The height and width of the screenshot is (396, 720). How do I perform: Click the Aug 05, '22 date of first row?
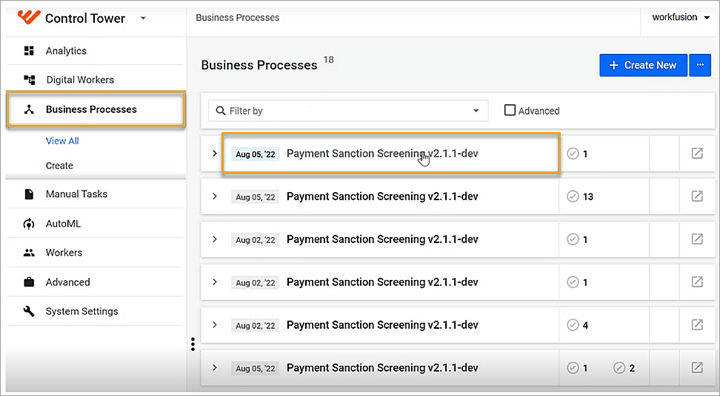coord(255,154)
